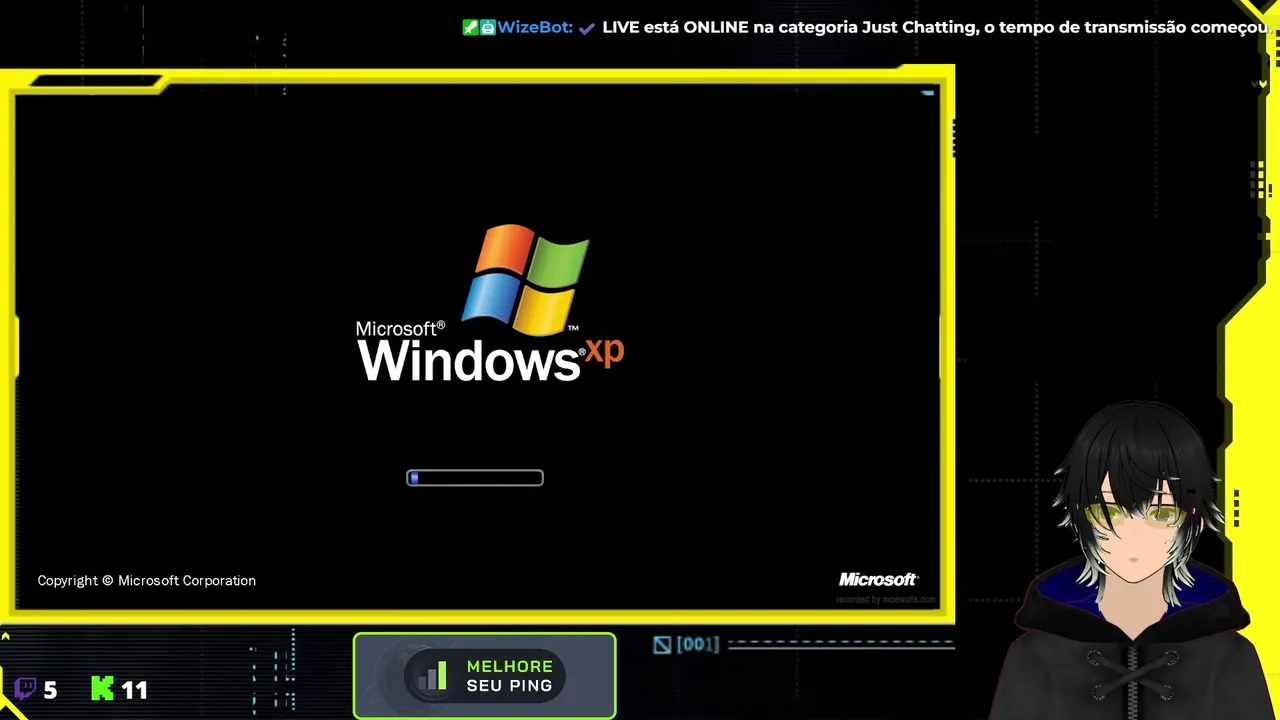
Task: Click the "LIVE está ONLINE" chat message
Action: pos(936,27)
